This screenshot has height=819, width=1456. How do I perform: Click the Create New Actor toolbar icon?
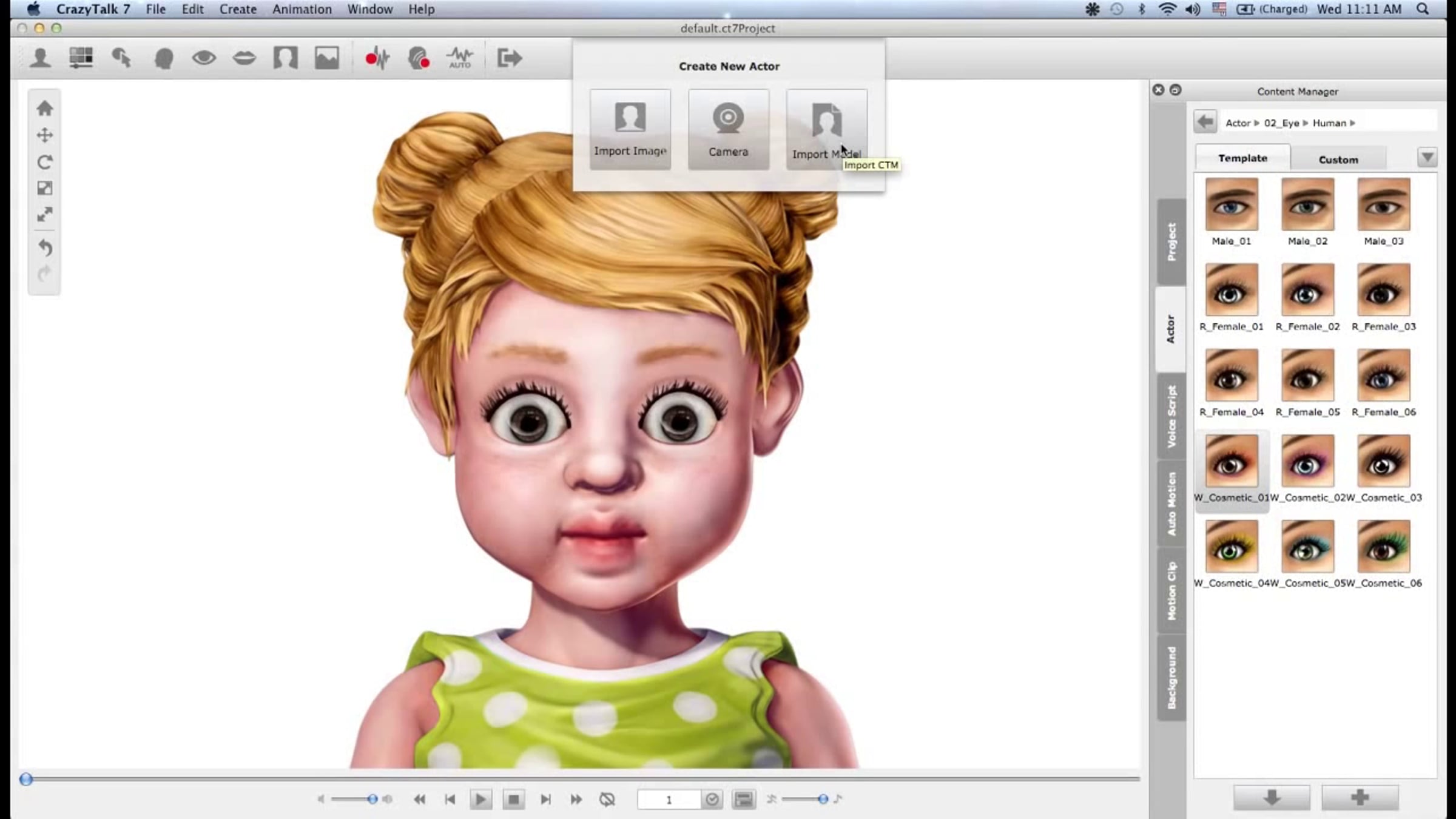point(41,58)
